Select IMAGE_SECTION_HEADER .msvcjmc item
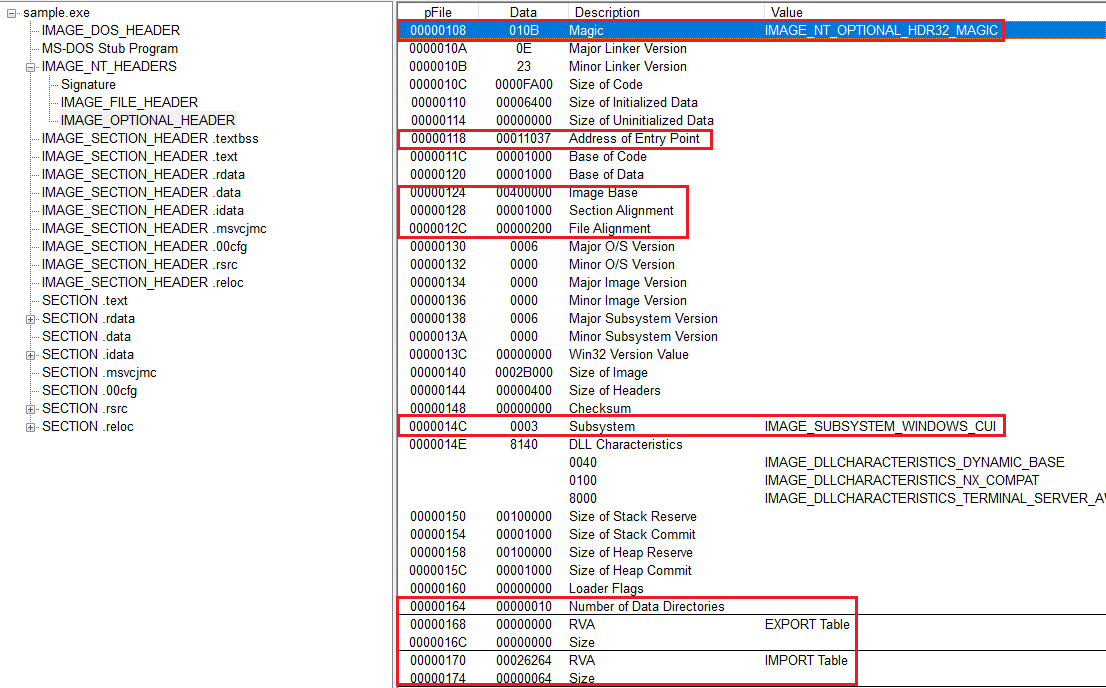The image size is (1106, 688). coord(153,229)
